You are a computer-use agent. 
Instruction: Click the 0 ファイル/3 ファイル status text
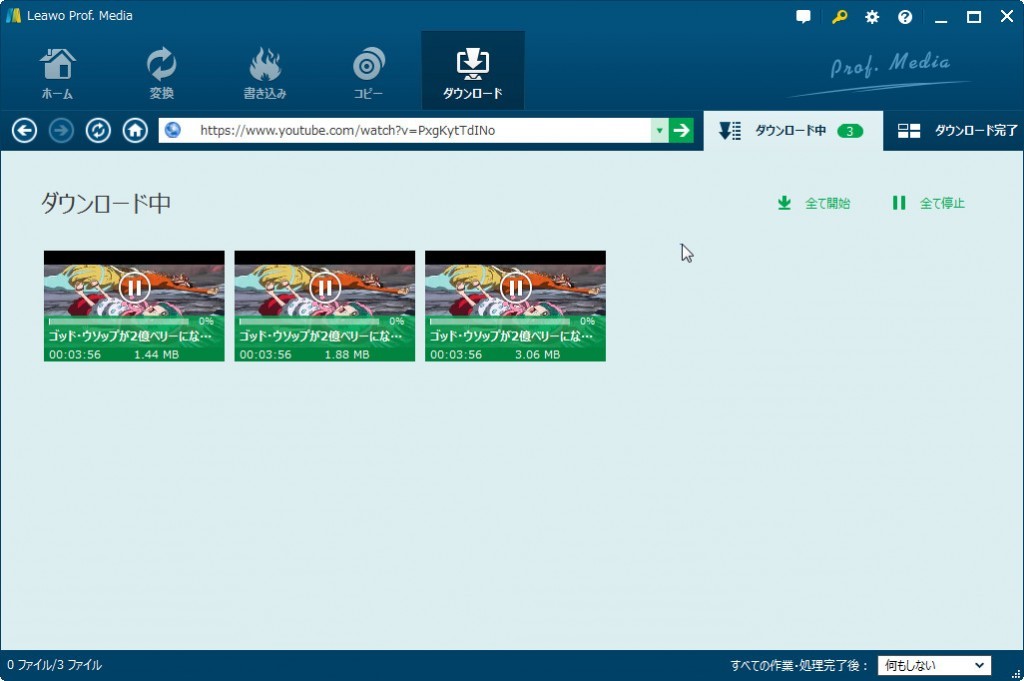click(55, 665)
